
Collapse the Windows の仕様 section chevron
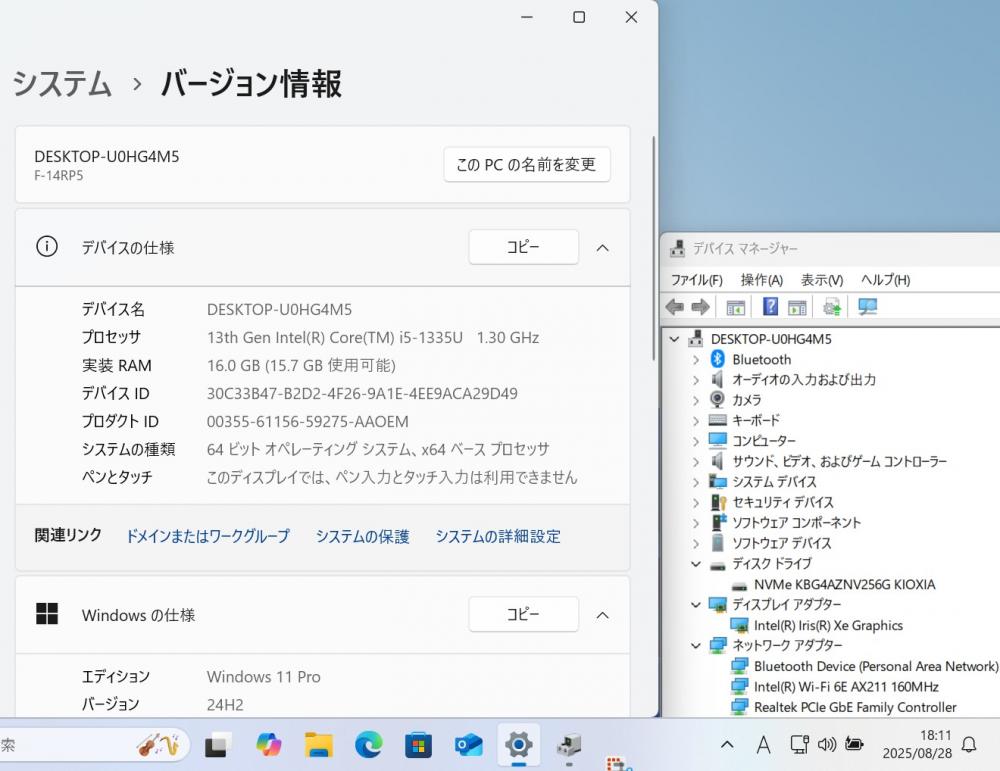603,615
